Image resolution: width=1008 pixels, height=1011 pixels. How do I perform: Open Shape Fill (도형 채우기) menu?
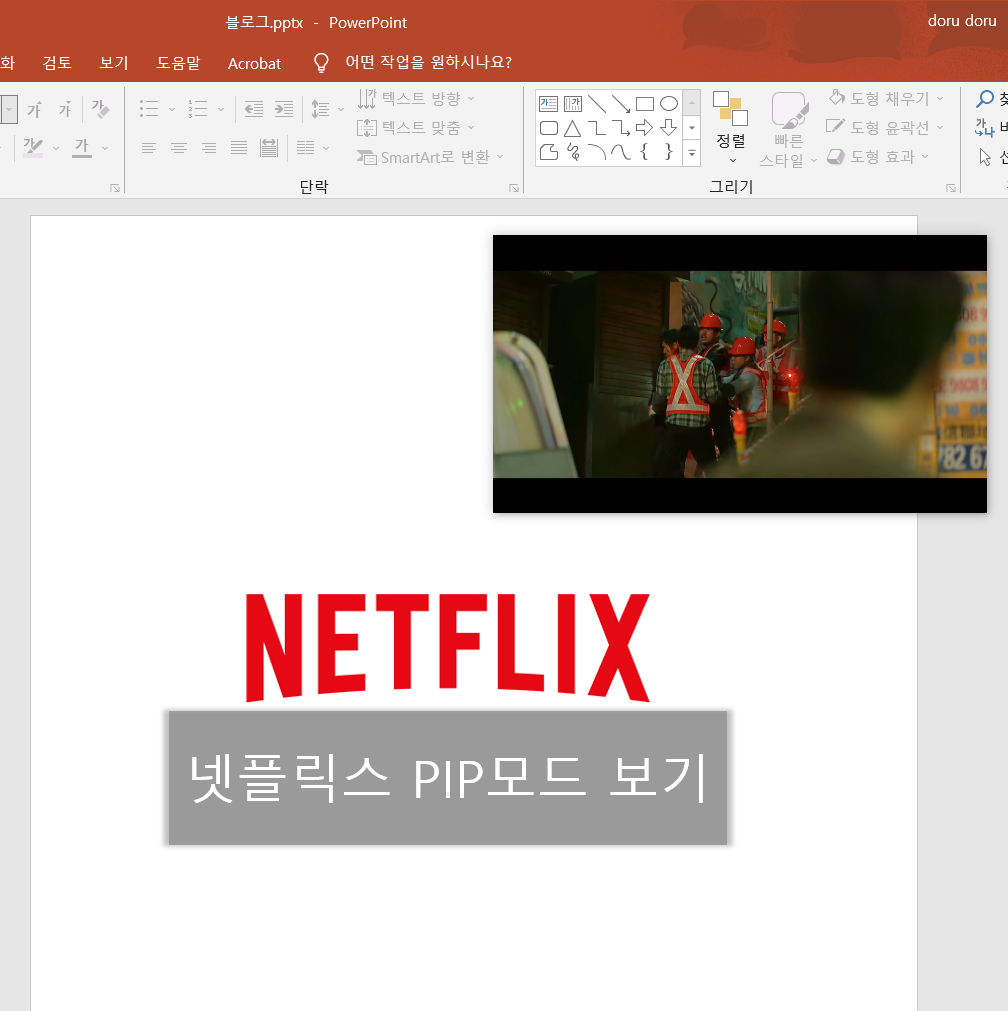point(887,99)
